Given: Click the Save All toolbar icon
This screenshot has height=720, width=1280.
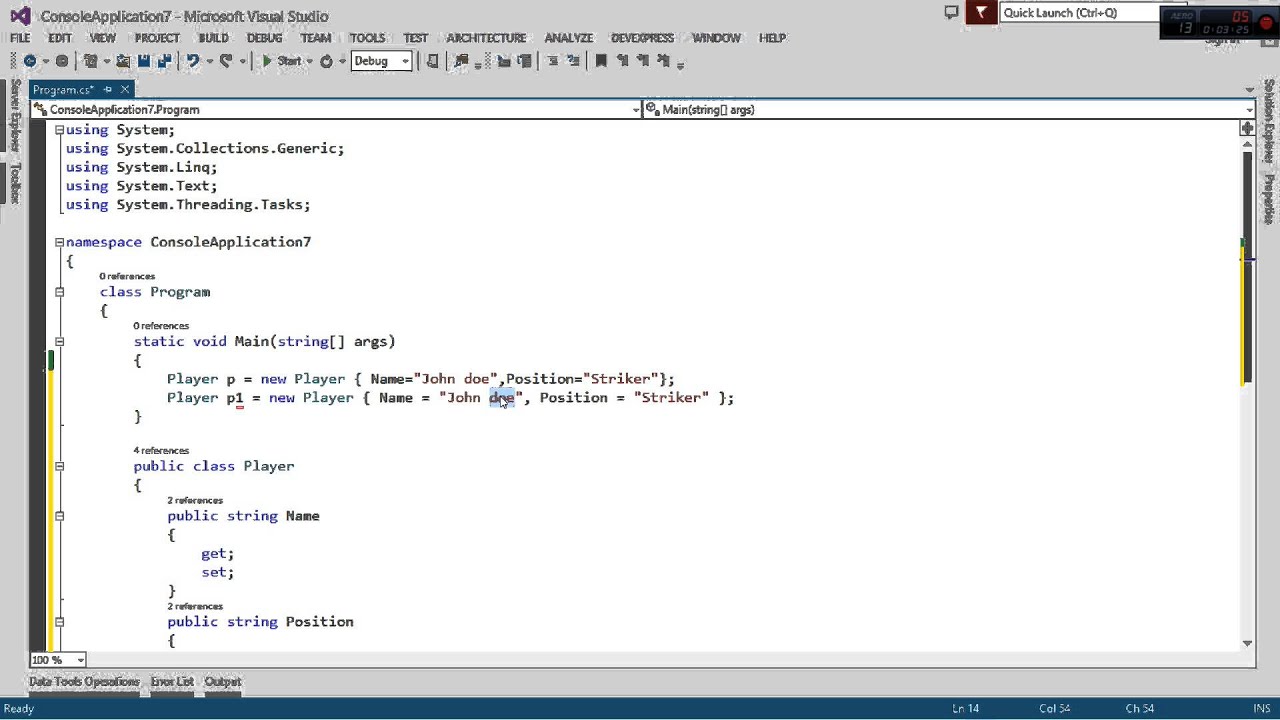Looking at the screenshot, I should pos(165,61).
